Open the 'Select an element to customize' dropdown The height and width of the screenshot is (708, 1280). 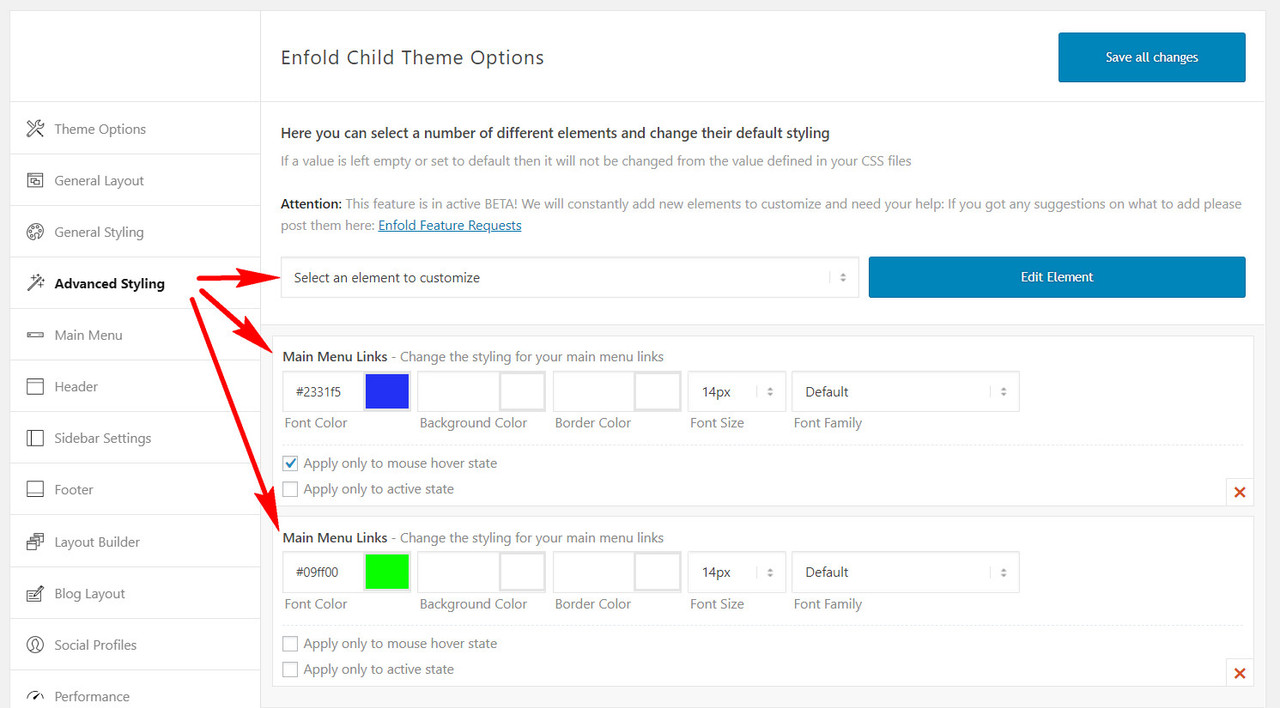569,277
